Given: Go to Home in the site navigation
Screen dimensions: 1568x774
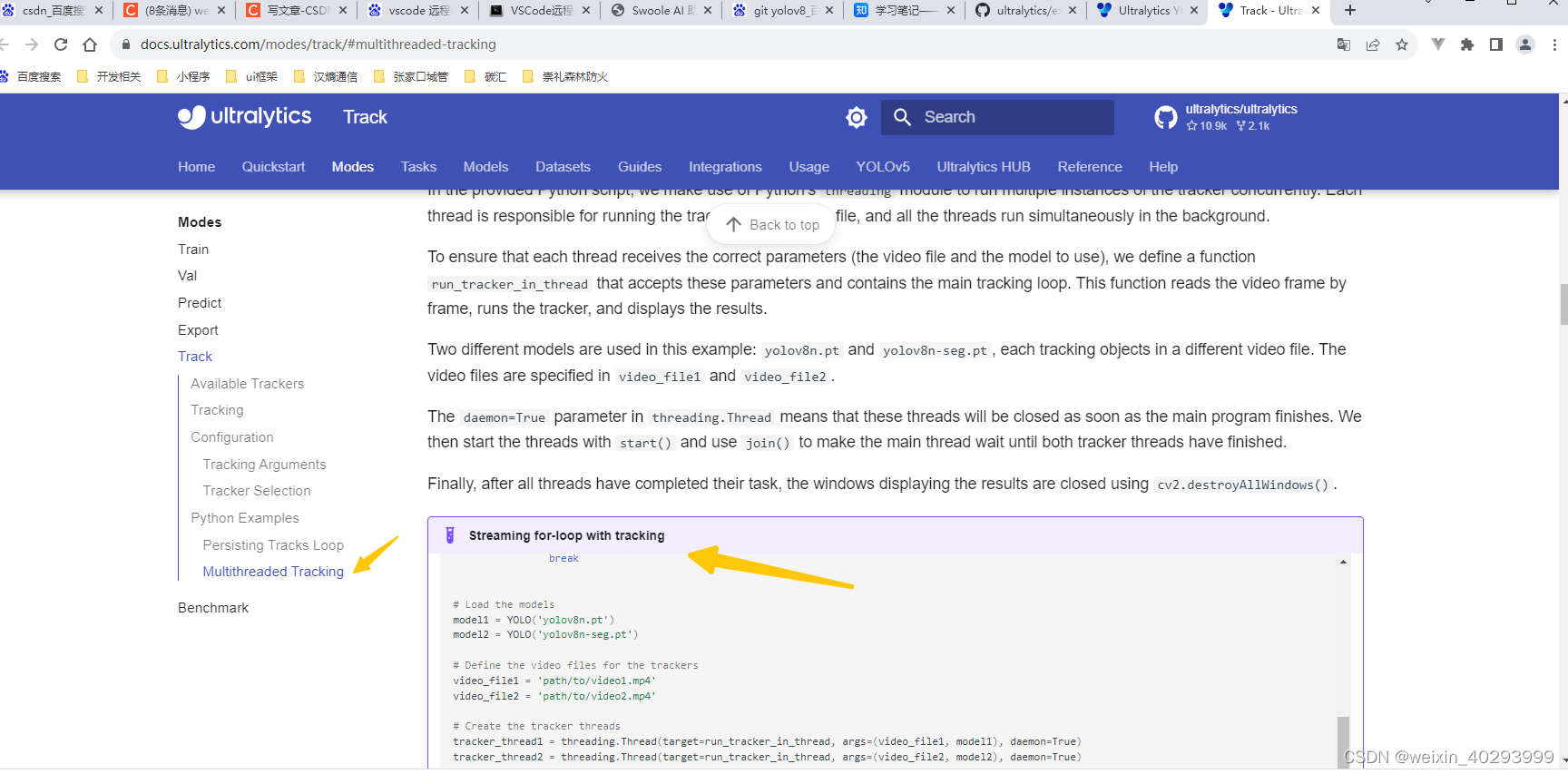Looking at the screenshot, I should (x=196, y=167).
